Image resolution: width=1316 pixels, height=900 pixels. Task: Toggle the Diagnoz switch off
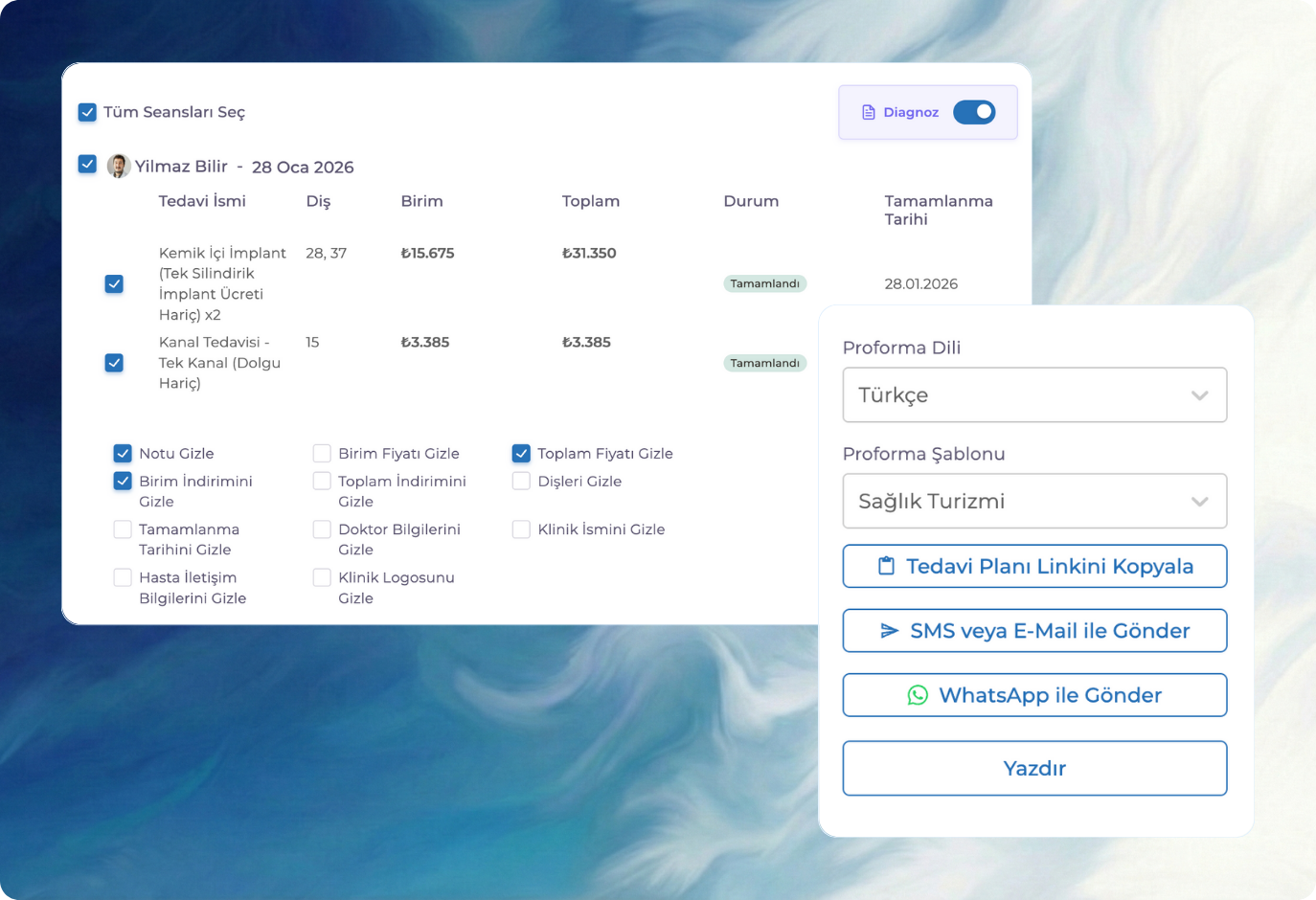click(974, 112)
